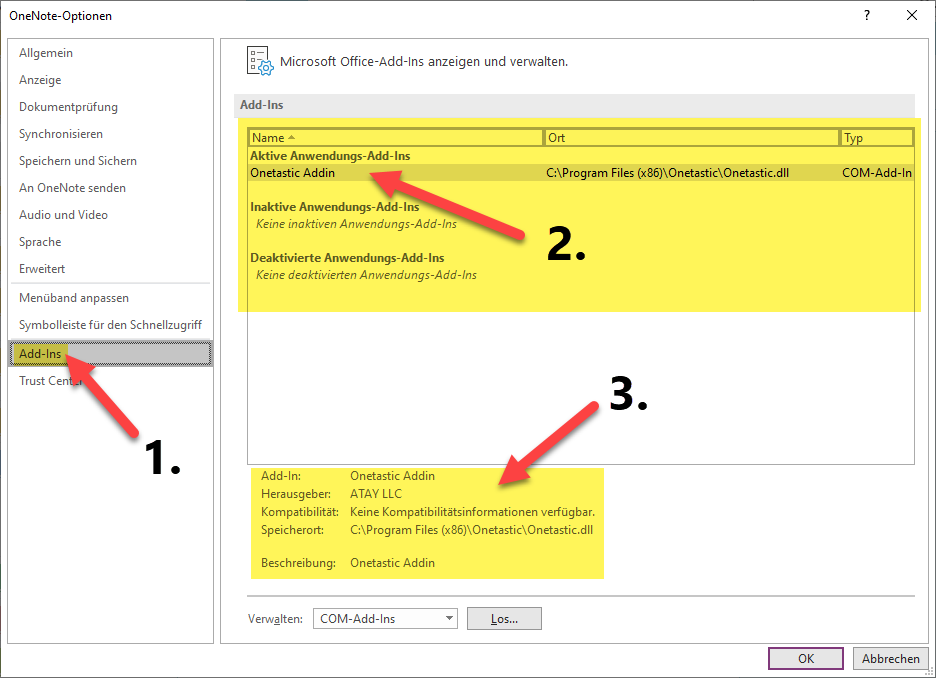This screenshot has height=678, width=936.
Task: Click the Deaktivierte Anwendungs-Add-Ins heading
Action: tap(347, 258)
